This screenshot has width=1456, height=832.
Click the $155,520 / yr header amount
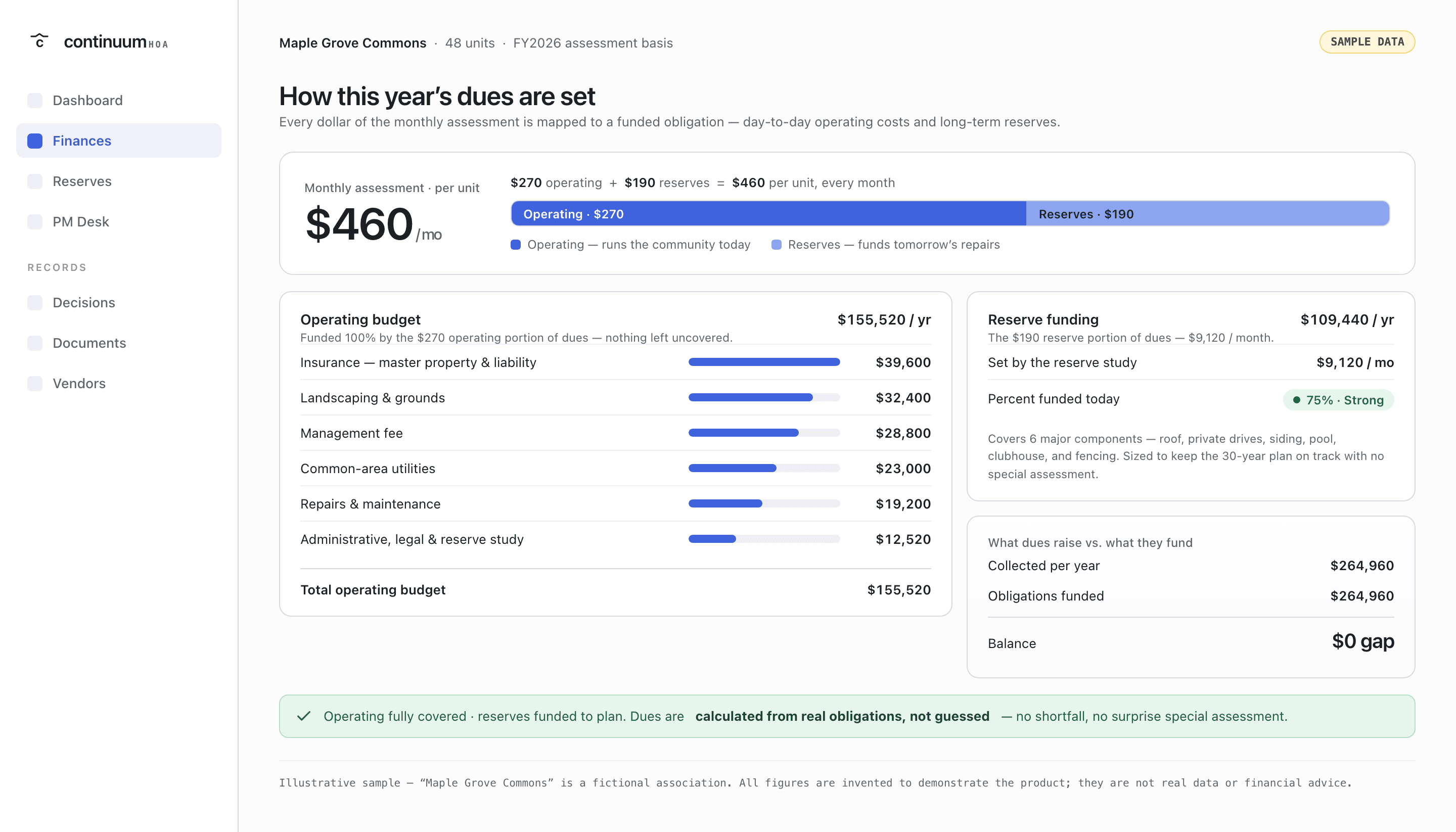(884, 319)
